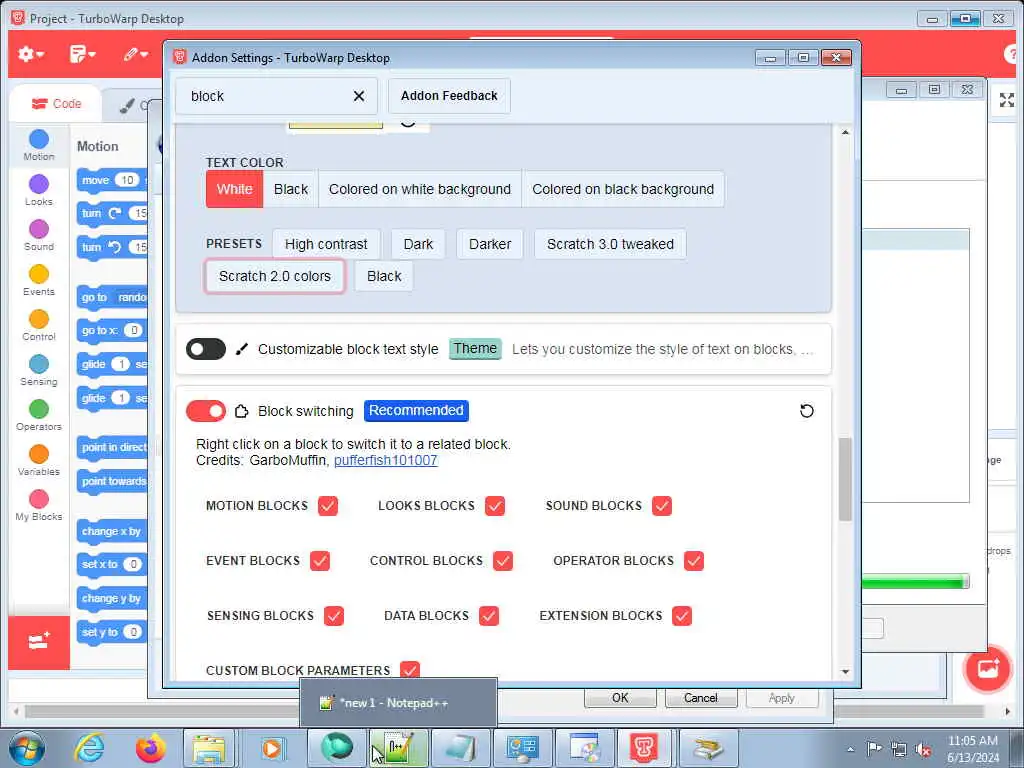Uncheck Control Blocks checkbox
The width and height of the screenshot is (1024, 768).
[503, 561]
